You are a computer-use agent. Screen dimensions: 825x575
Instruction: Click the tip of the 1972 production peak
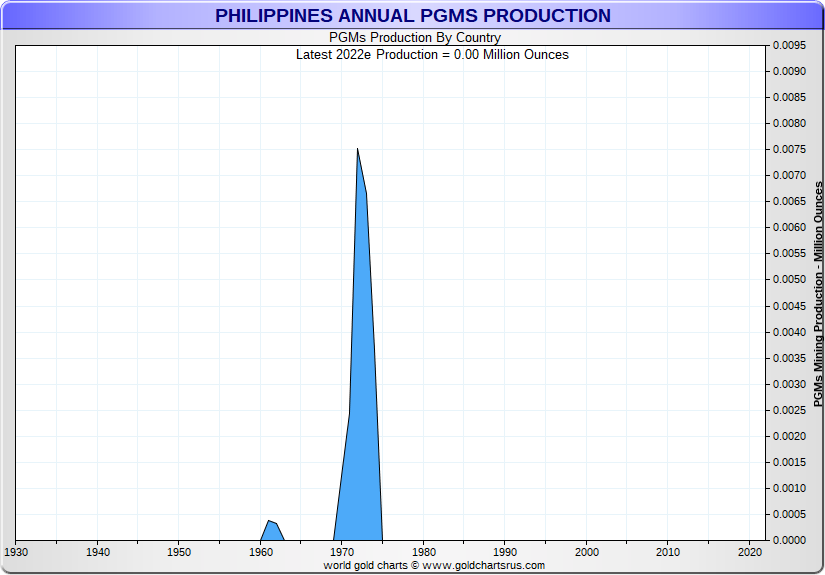(357, 150)
